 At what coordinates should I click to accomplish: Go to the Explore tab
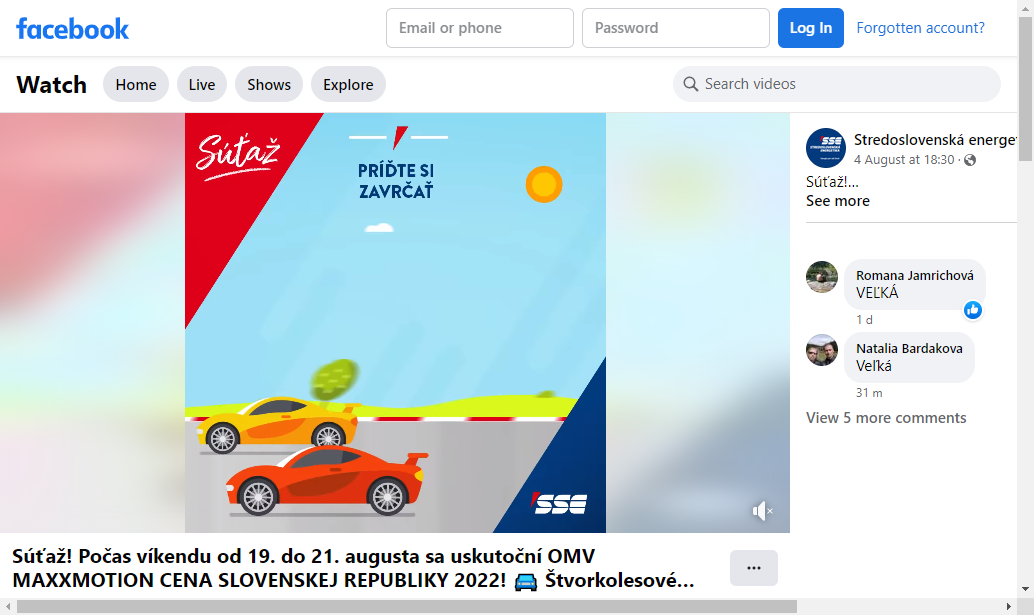pos(348,84)
